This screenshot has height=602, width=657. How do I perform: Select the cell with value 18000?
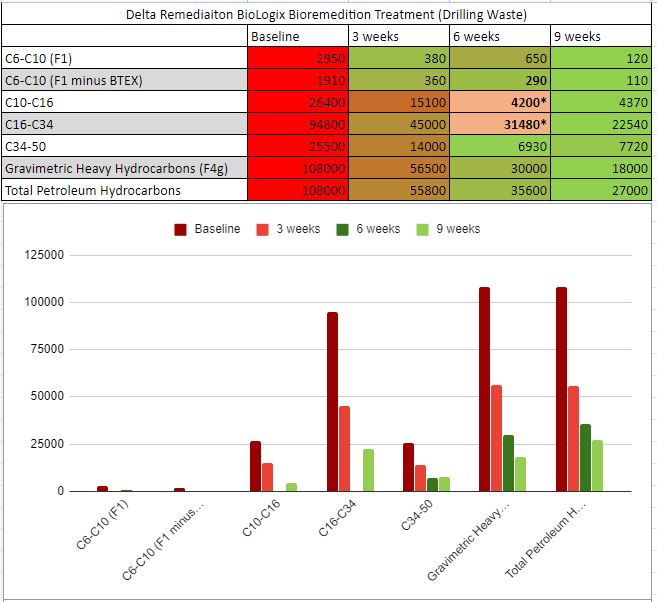coord(601,168)
